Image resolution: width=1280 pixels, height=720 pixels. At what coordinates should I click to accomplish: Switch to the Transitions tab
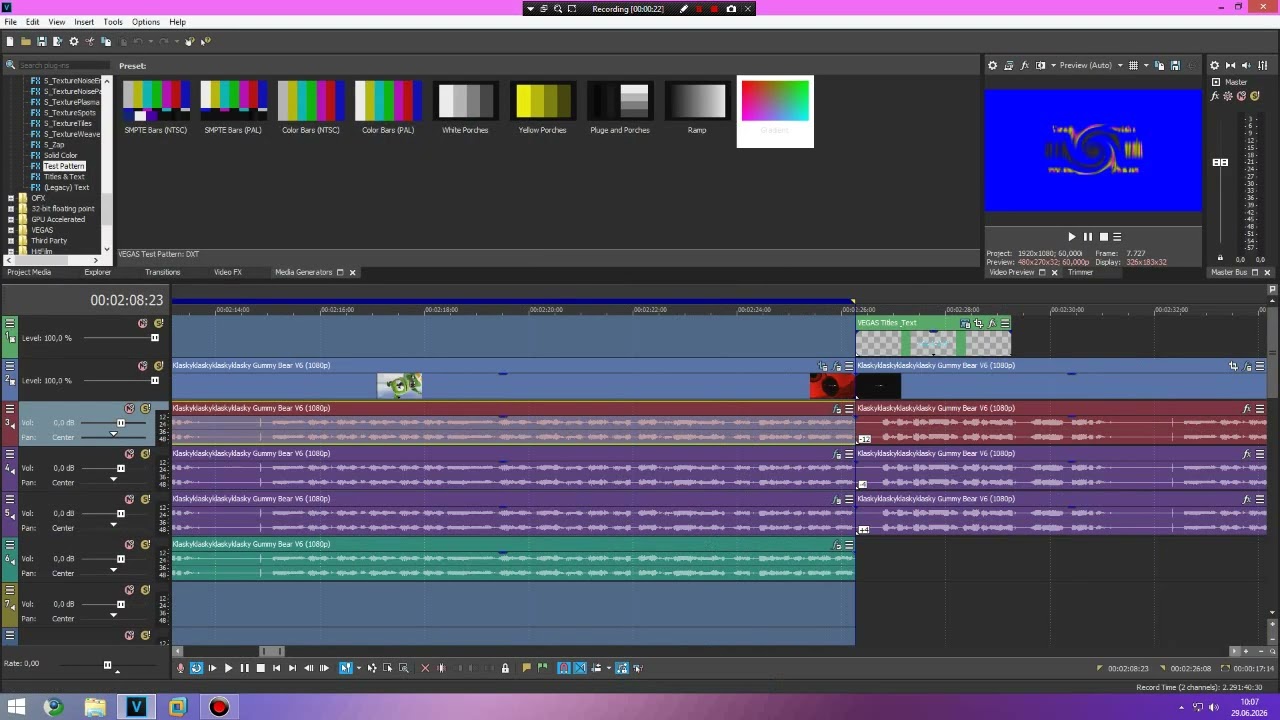click(x=162, y=272)
